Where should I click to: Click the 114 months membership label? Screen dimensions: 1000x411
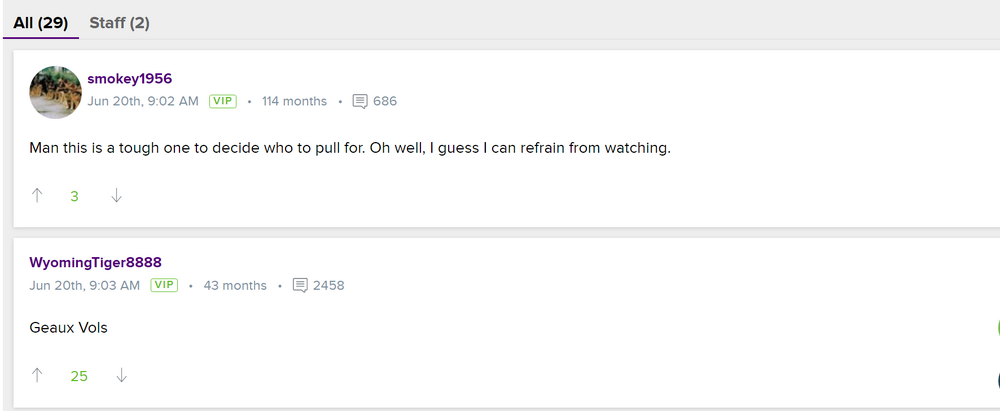pyautogui.click(x=294, y=101)
